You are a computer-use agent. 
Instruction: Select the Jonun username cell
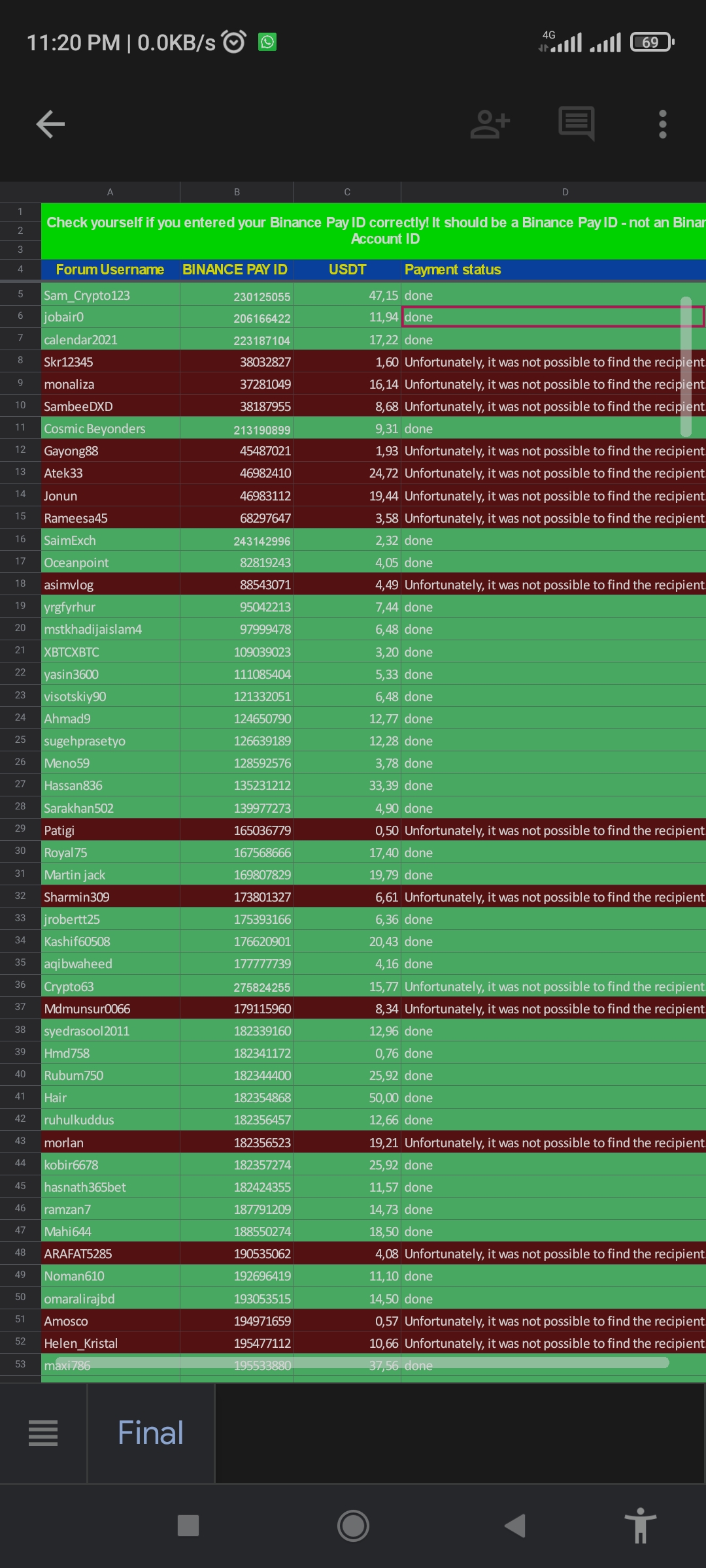tap(110, 496)
